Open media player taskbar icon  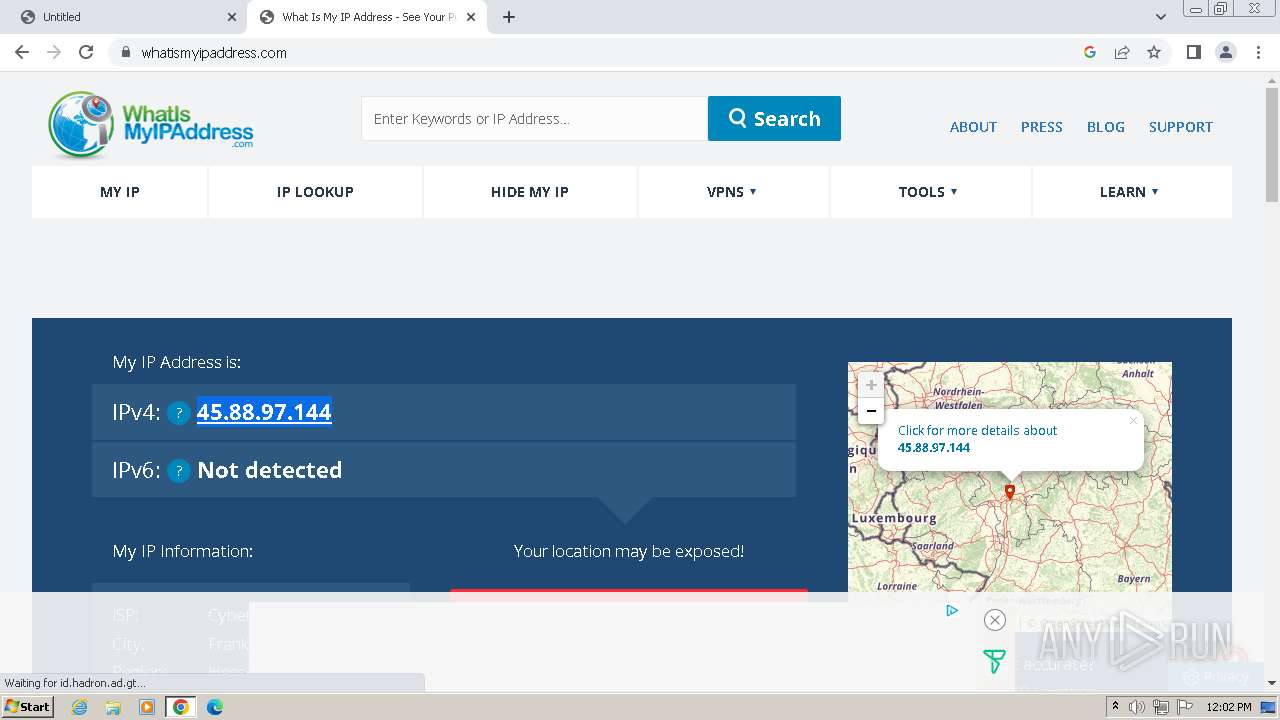tap(147, 707)
